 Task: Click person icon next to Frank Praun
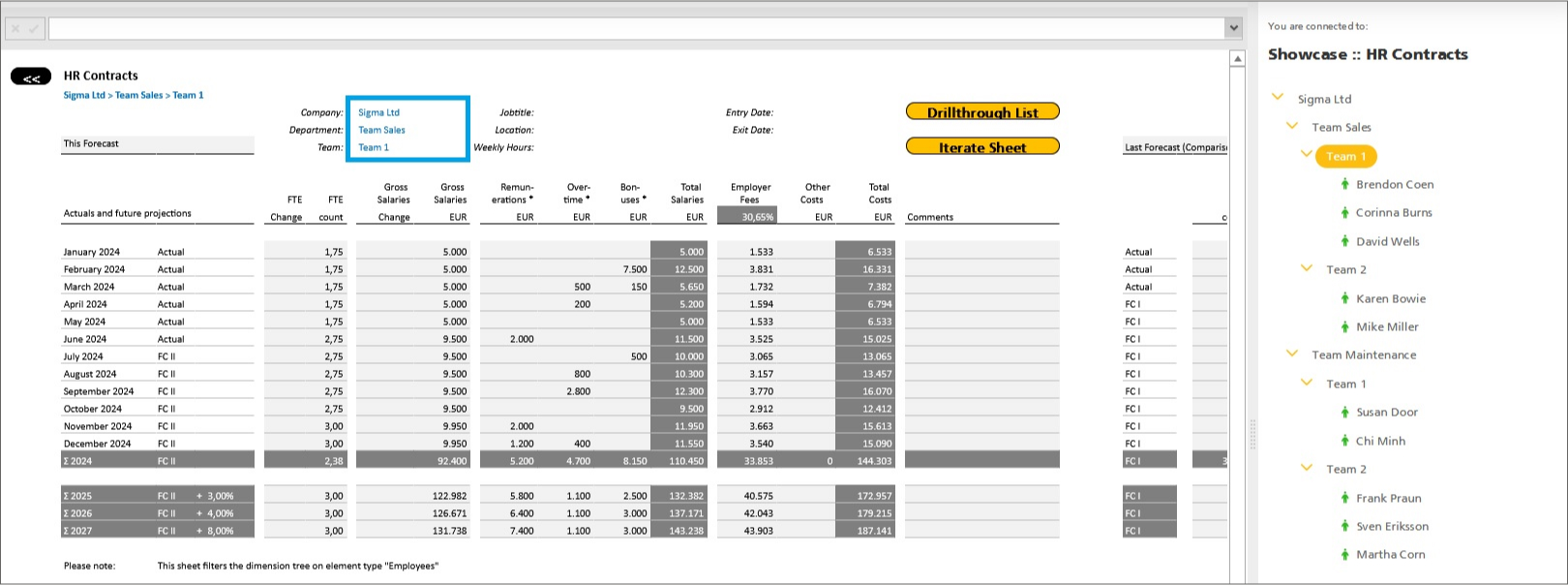[x=1344, y=498]
